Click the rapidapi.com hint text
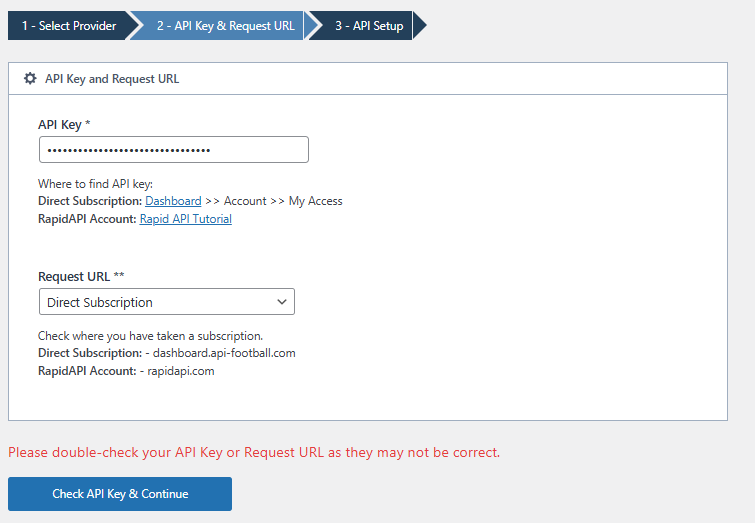The image size is (755, 523). 182,371
